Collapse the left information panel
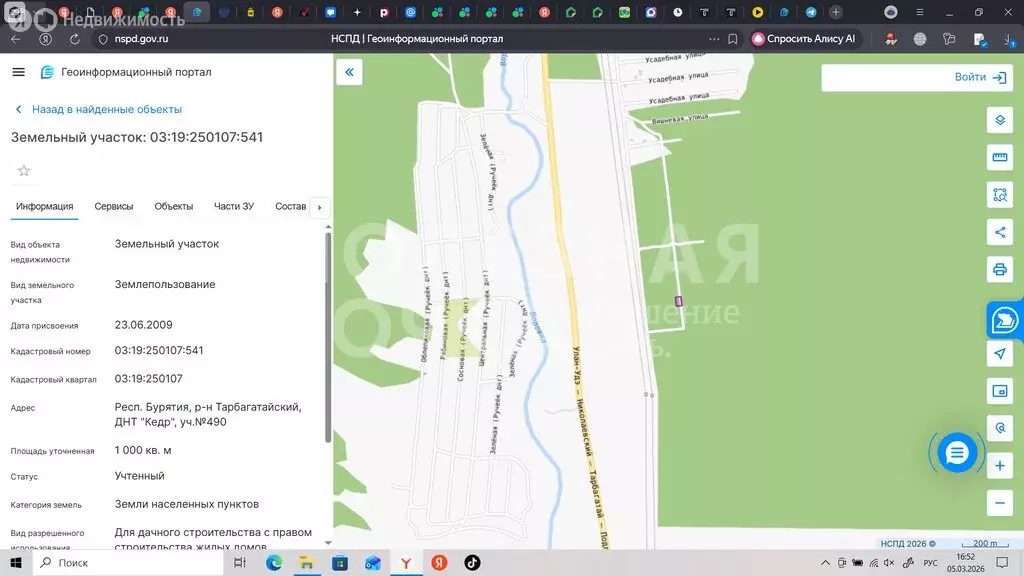 [x=349, y=72]
